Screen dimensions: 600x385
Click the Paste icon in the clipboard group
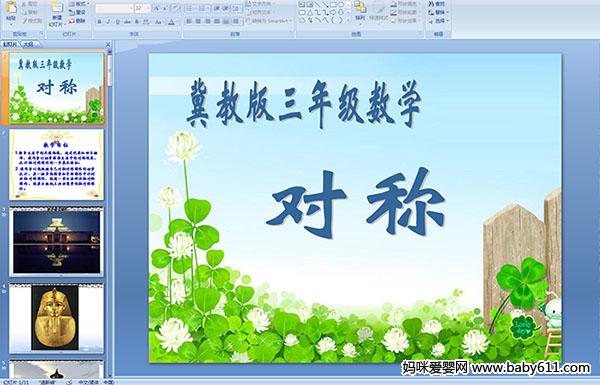(x=11, y=11)
